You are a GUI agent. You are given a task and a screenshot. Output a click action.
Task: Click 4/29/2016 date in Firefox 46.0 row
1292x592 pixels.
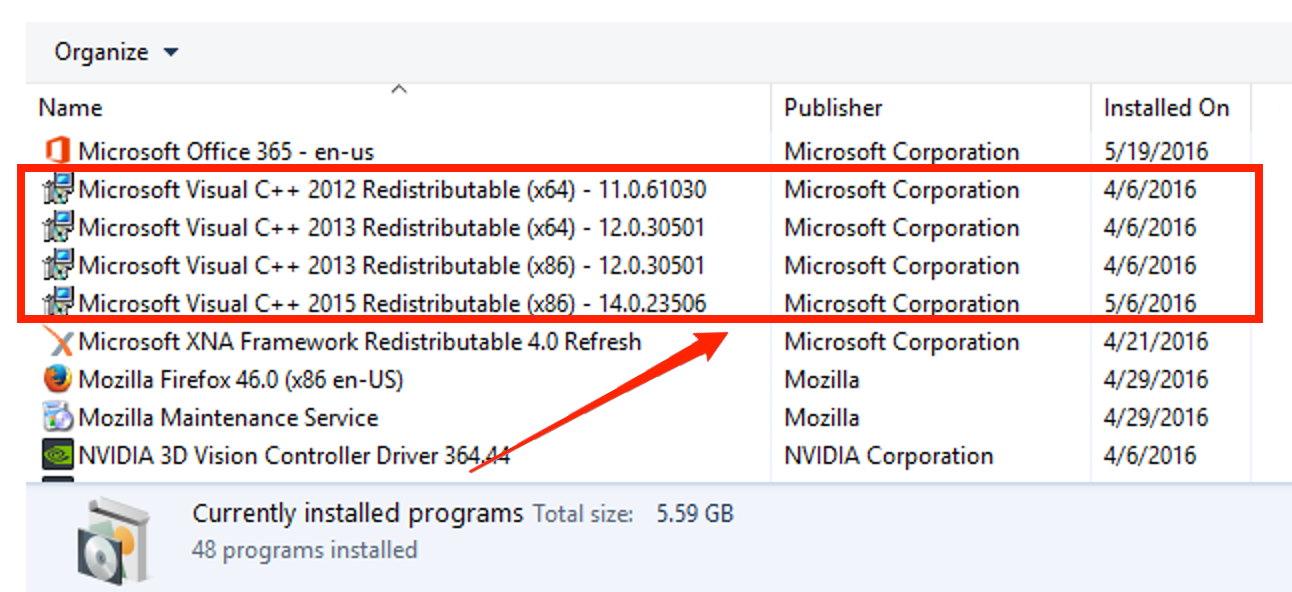1155,380
